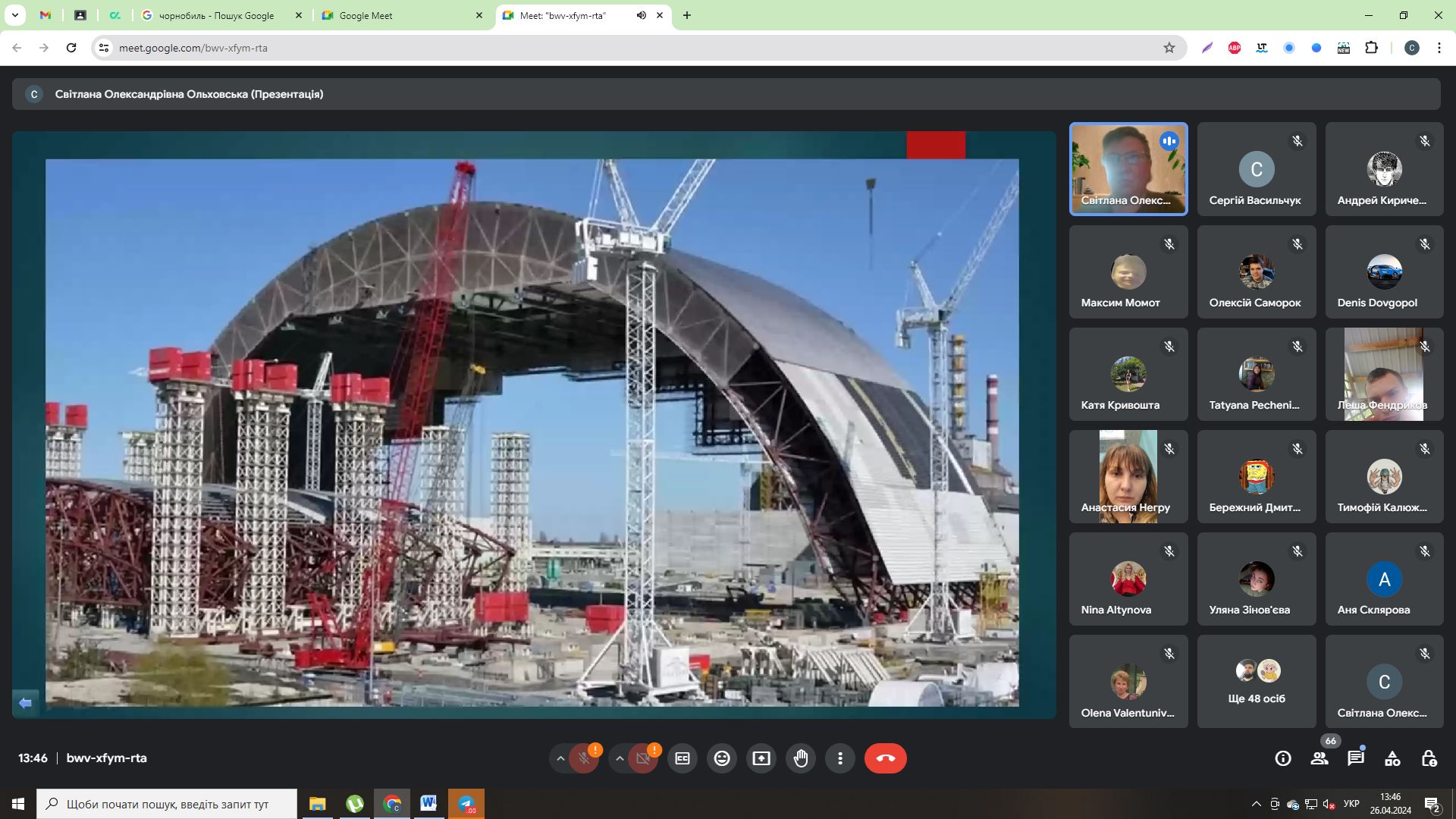
Task: Open the activities icon
Action: coord(1392,758)
